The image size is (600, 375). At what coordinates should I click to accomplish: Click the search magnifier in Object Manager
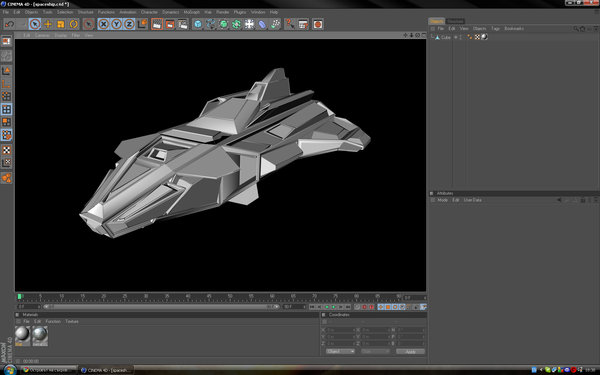tap(575, 29)
